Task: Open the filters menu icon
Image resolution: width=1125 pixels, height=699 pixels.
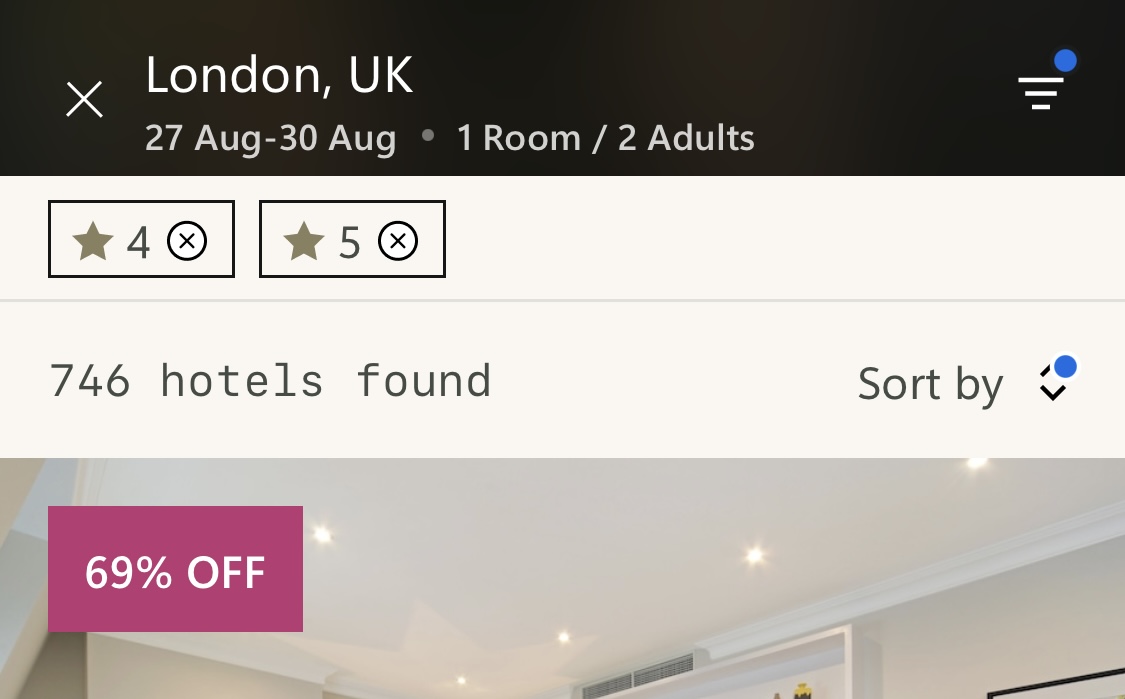Action: point(1040,93)
